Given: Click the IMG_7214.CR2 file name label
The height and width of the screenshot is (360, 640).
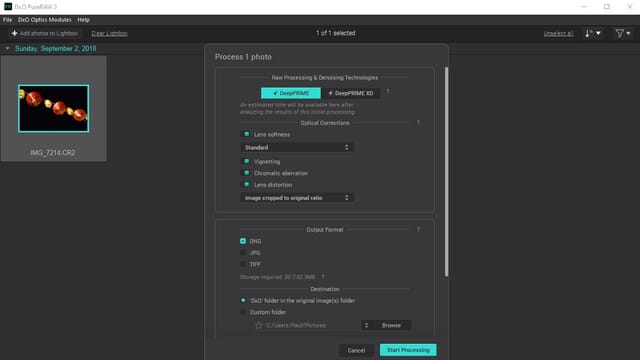Looking at the screenshot, I should tap(53, 153).
